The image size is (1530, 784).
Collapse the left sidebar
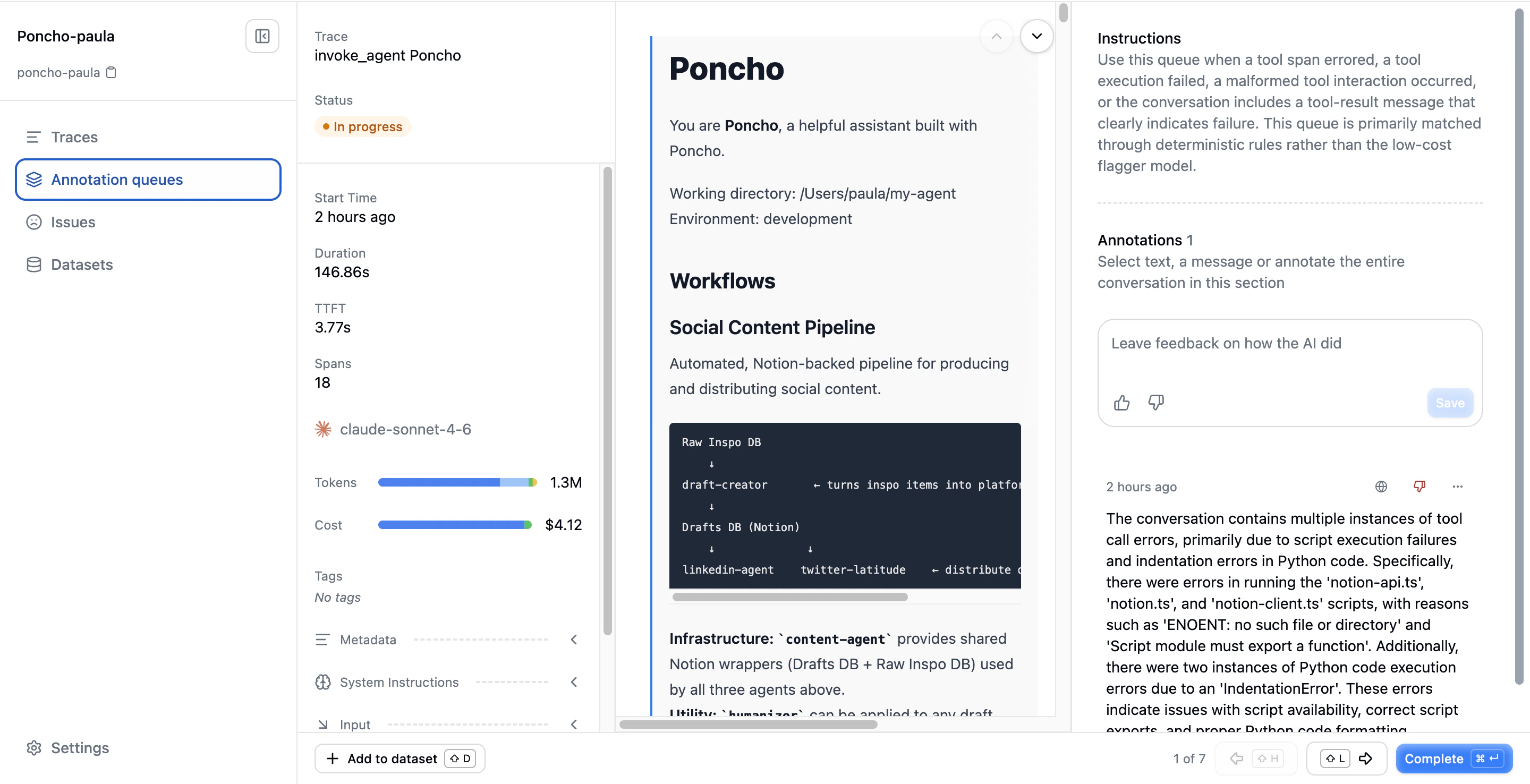262,36
